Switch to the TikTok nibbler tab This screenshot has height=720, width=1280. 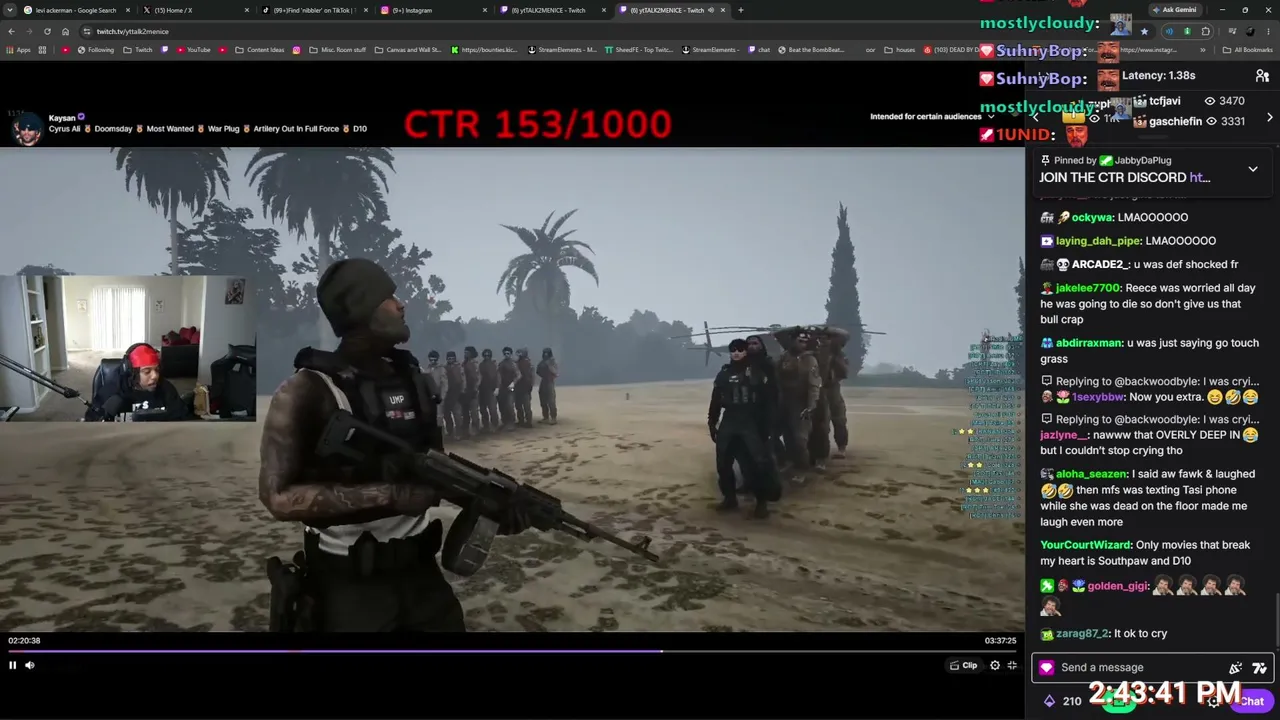(313, 10)
